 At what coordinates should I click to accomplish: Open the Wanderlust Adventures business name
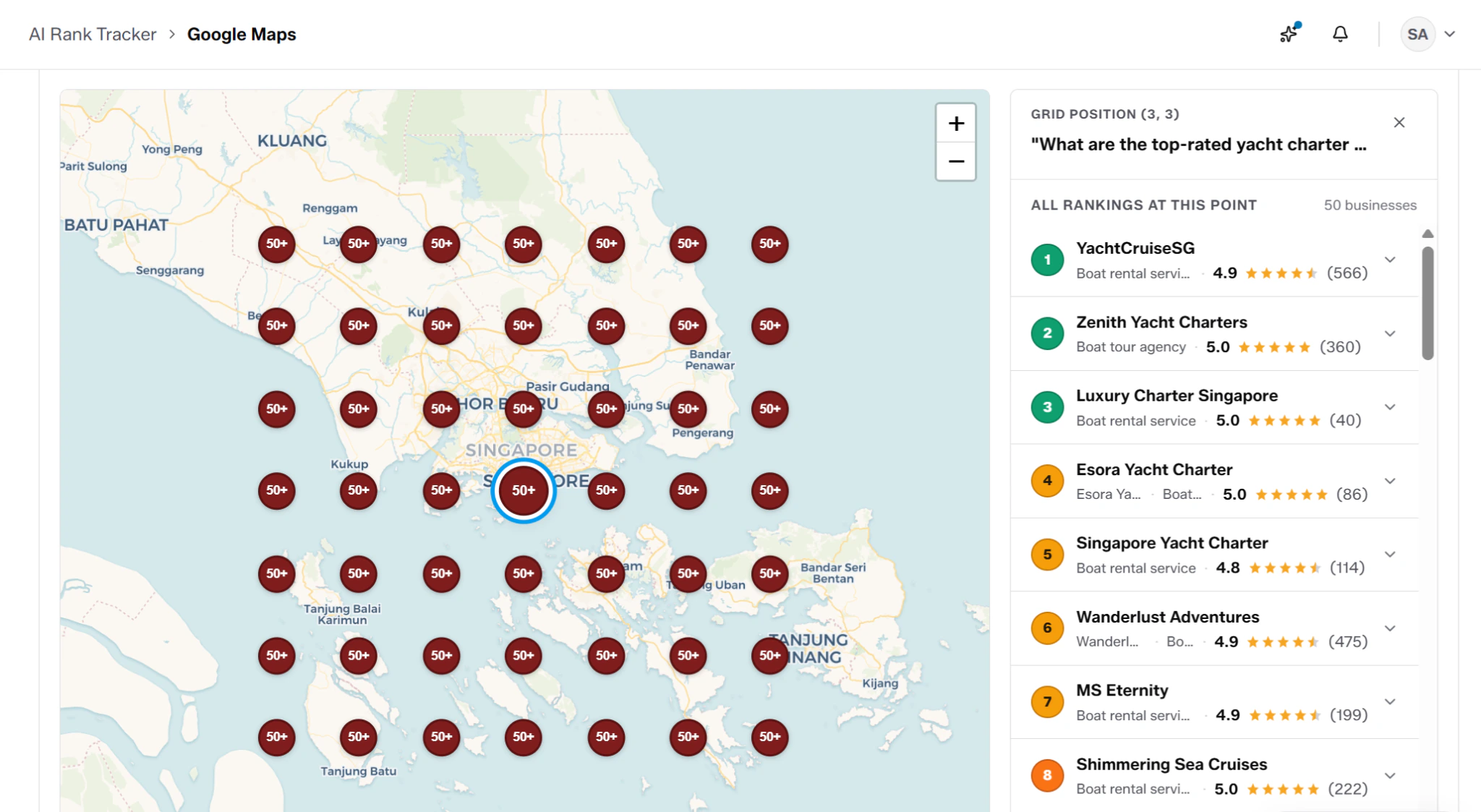1167,617
